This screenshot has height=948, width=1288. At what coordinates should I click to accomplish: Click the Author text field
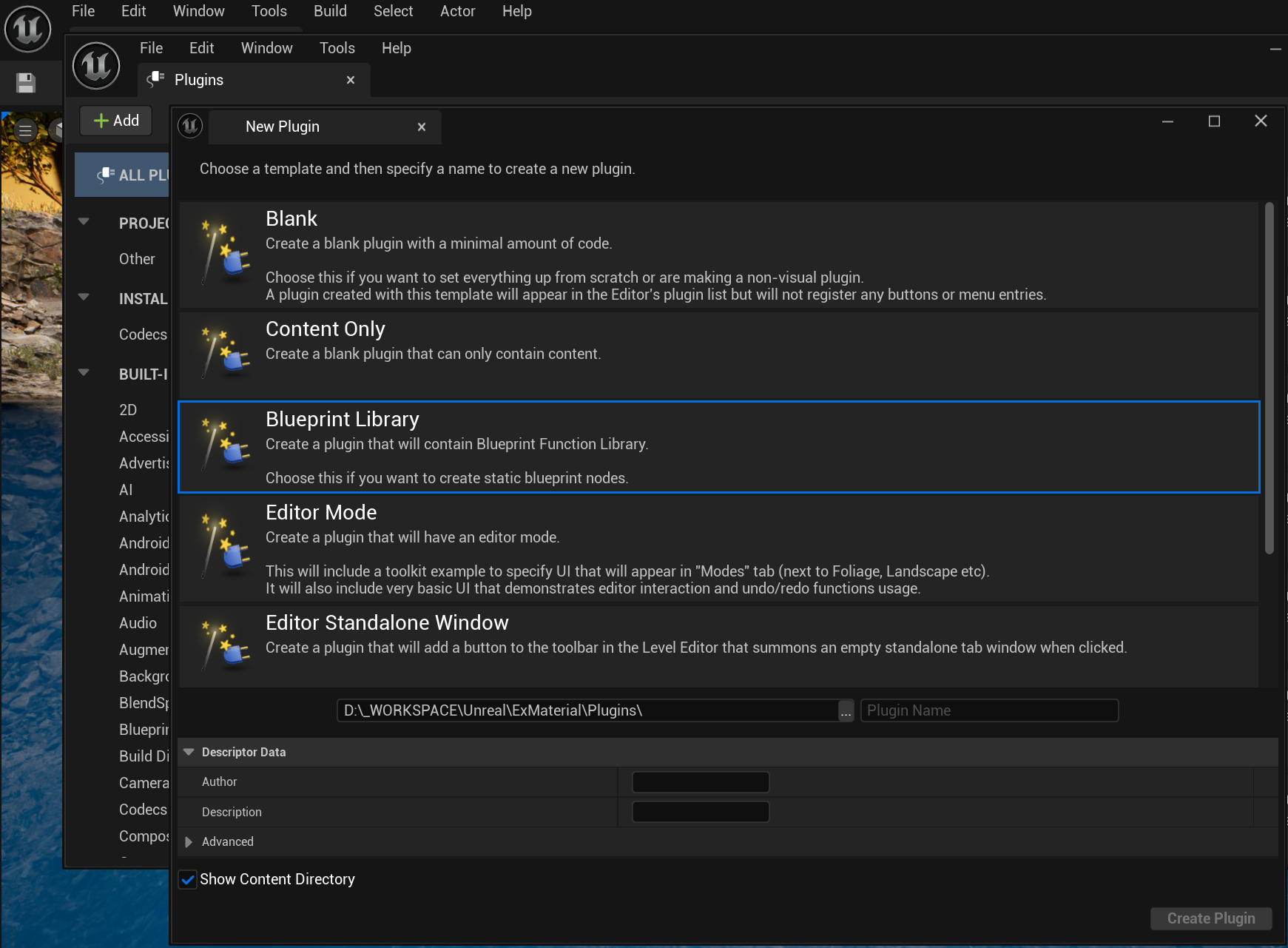[x=700, y=782]
